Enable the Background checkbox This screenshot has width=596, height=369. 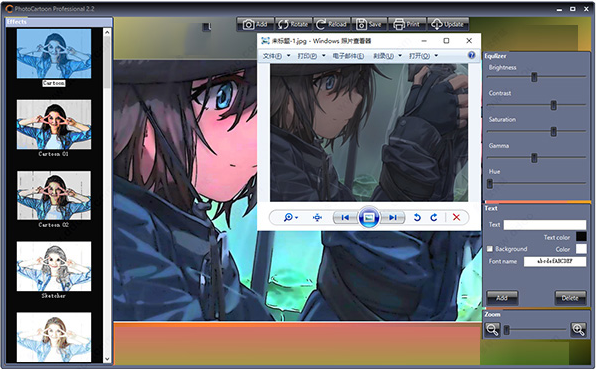pyautogui.click(x=490, y=249)
